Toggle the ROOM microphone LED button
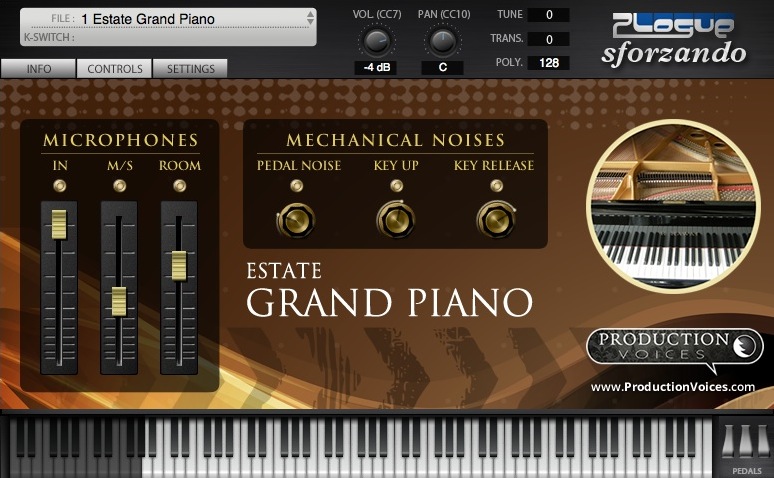 [180, 186]
